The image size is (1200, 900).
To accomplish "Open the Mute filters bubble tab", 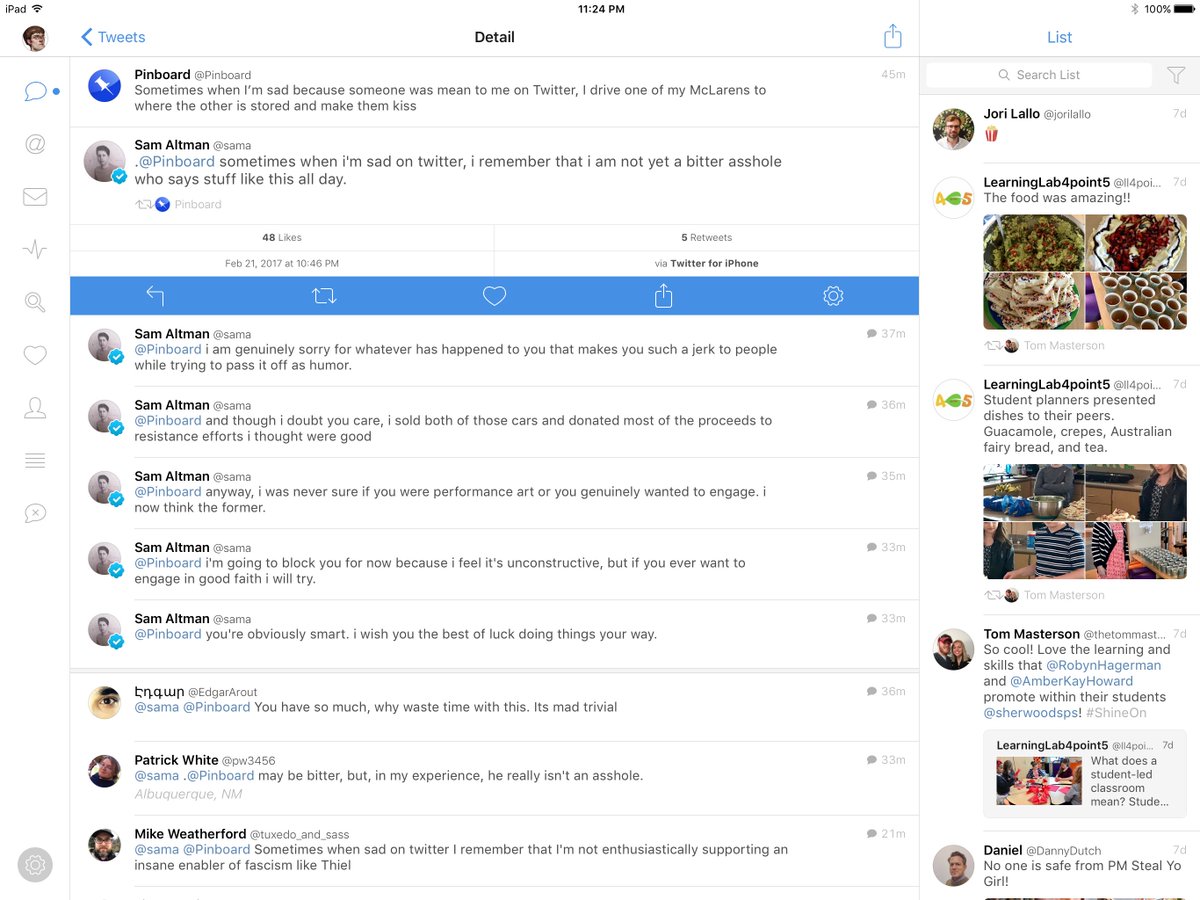I will tap(35, 513).
